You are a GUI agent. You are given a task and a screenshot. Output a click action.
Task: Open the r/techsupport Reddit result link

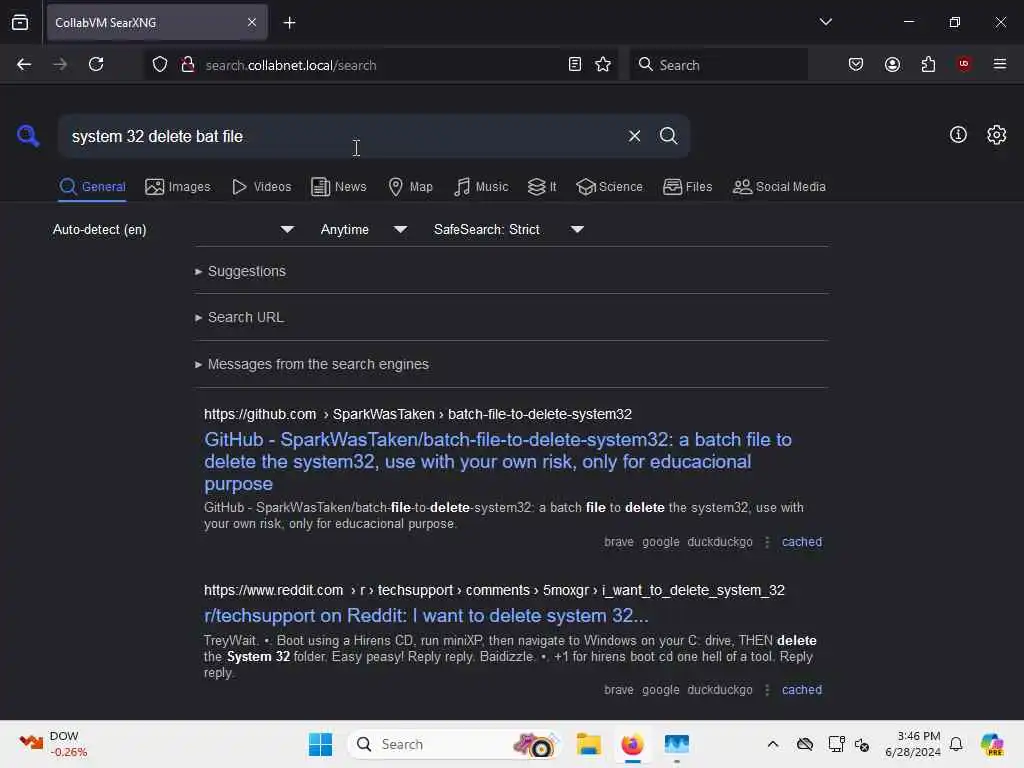click(426, 615)
